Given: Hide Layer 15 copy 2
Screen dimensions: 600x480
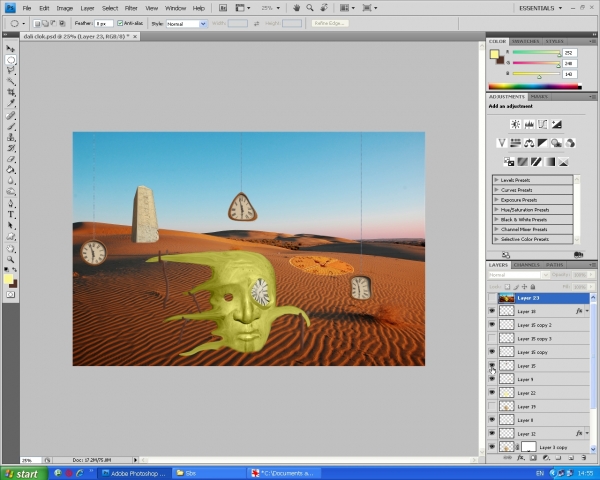Looking at the screenshot, I should (x=492, y=325).
